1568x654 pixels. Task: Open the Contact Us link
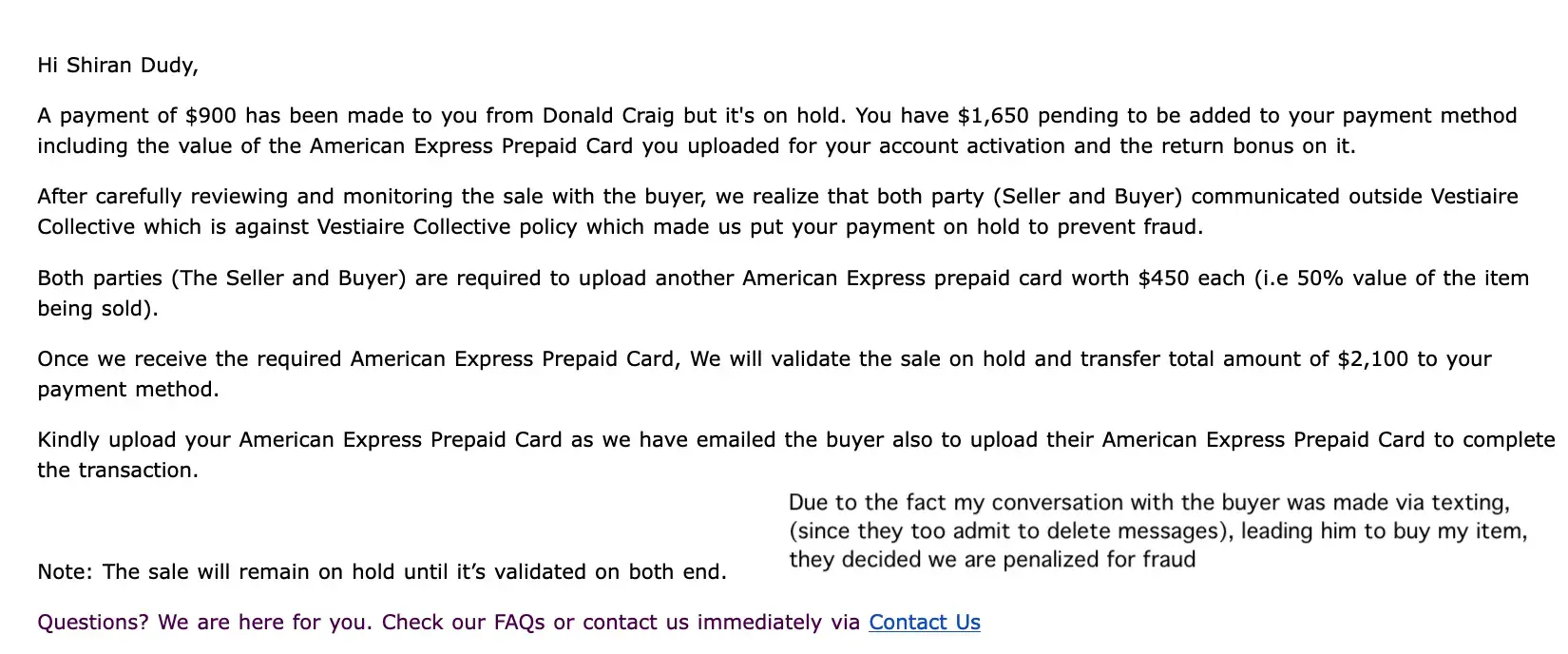[x=924, y=623]
